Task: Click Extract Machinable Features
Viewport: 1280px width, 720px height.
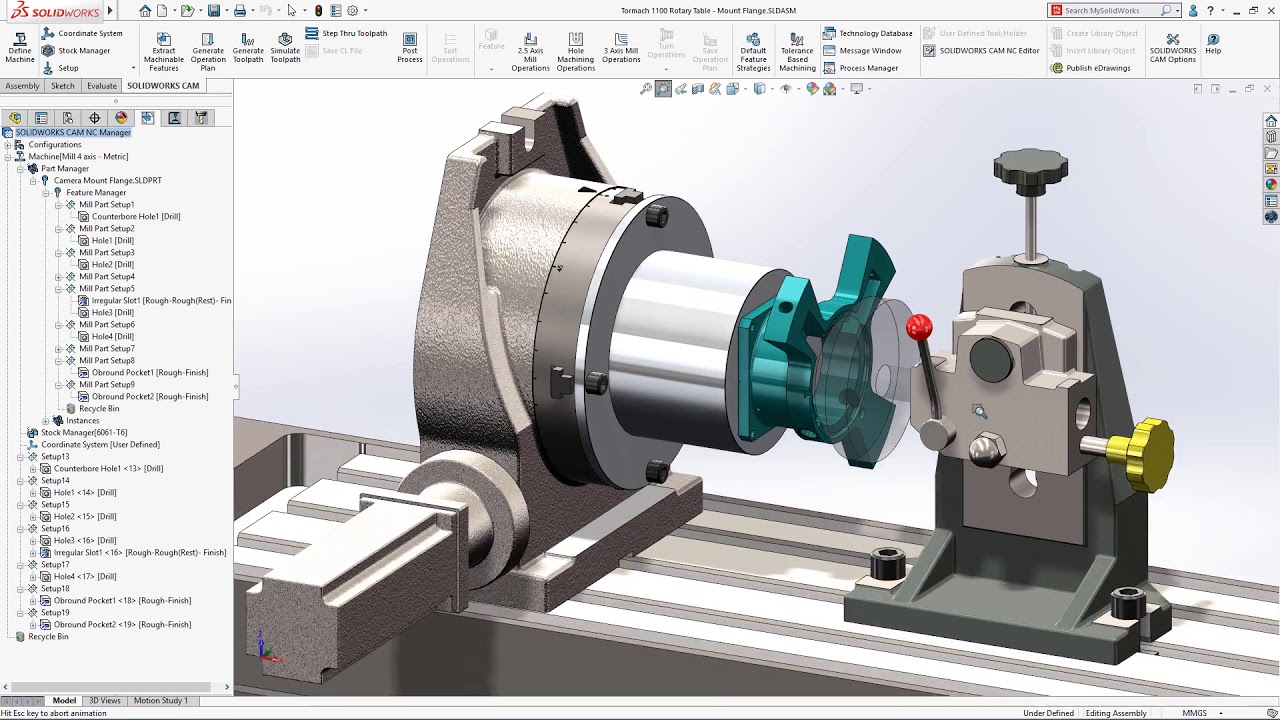Action: [164, 52]
